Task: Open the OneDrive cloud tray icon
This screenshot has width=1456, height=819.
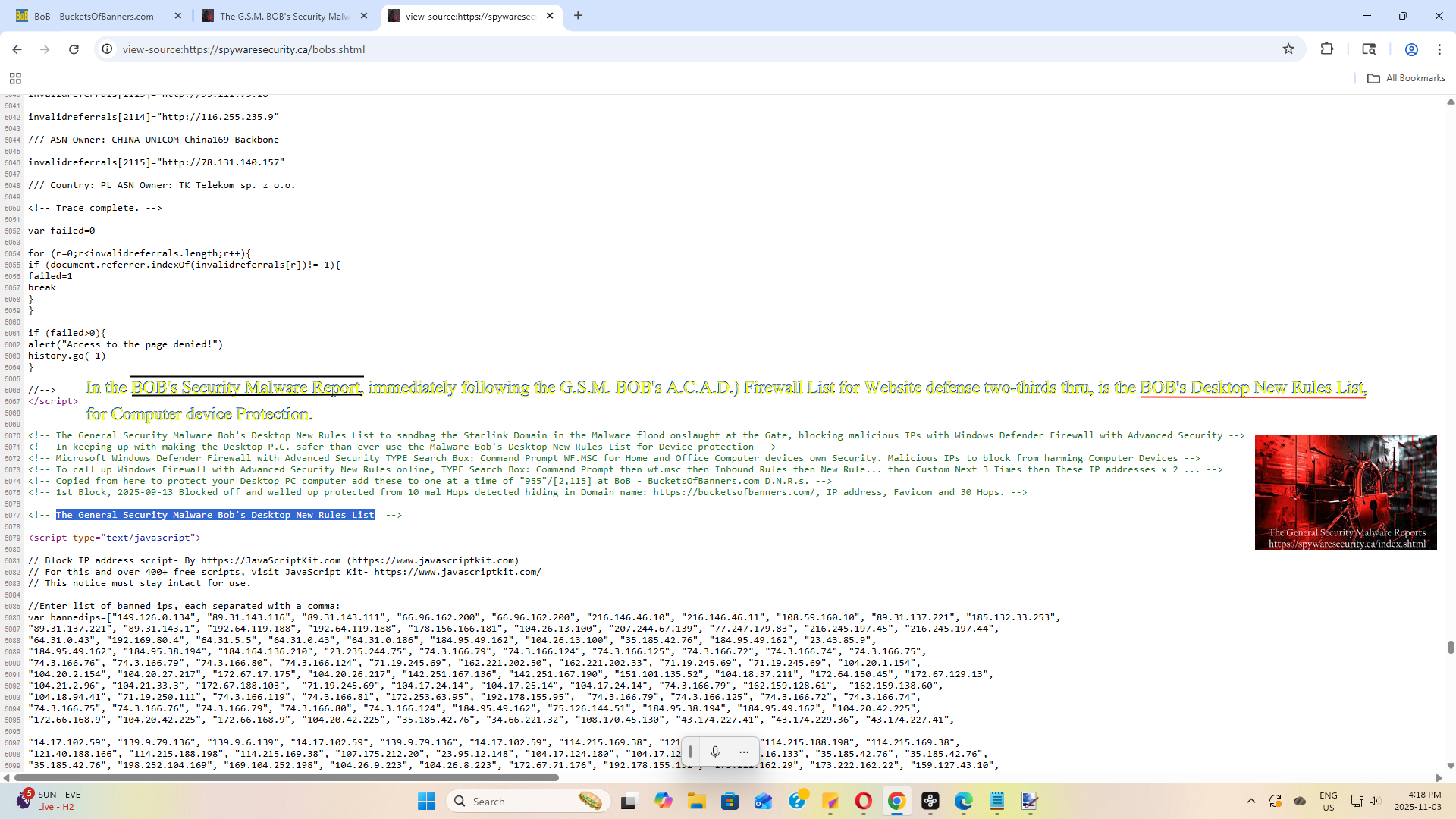Action: 1300,801
